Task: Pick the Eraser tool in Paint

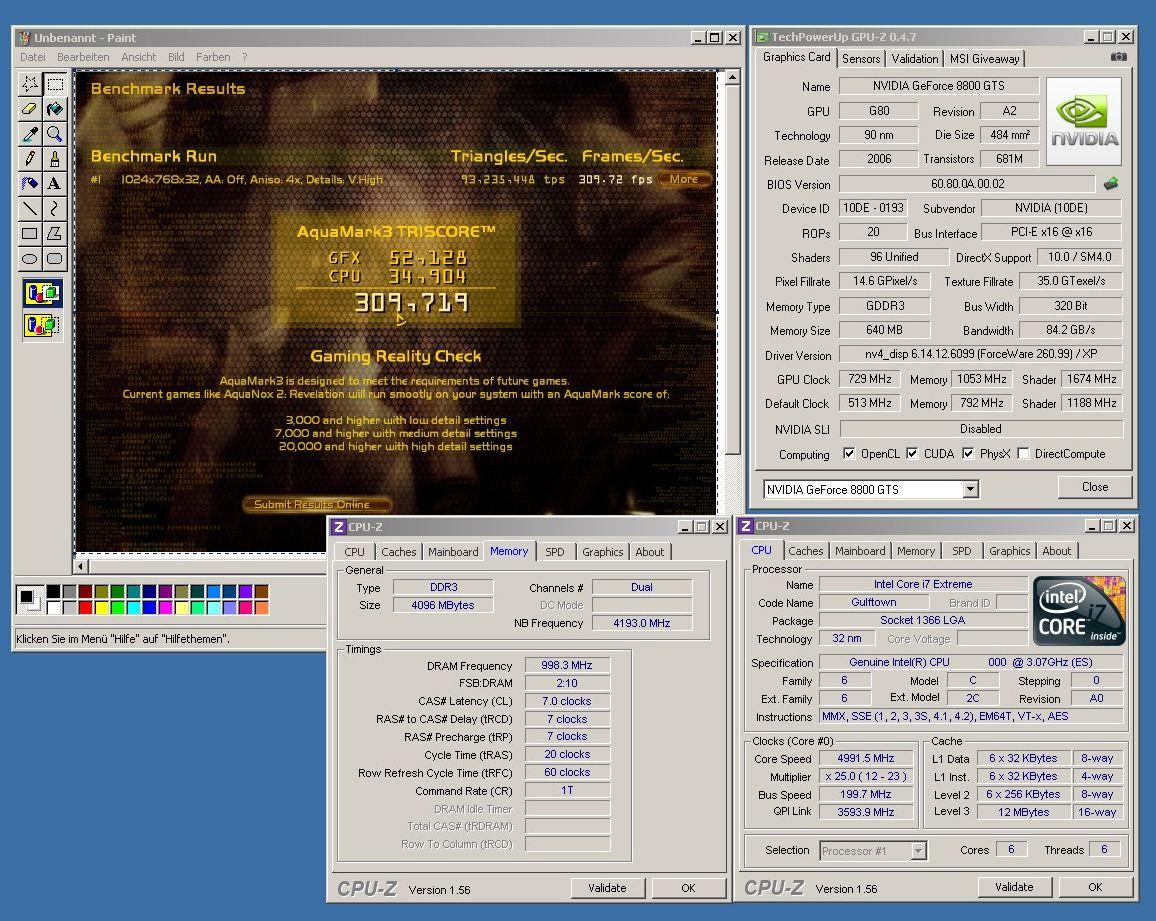Action: click(29, 108)
